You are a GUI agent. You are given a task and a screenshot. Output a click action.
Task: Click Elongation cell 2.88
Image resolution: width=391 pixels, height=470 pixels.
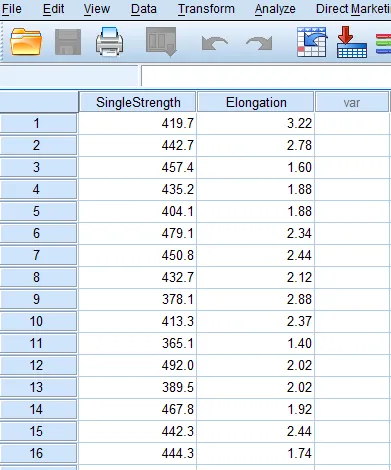coord(256,299)
